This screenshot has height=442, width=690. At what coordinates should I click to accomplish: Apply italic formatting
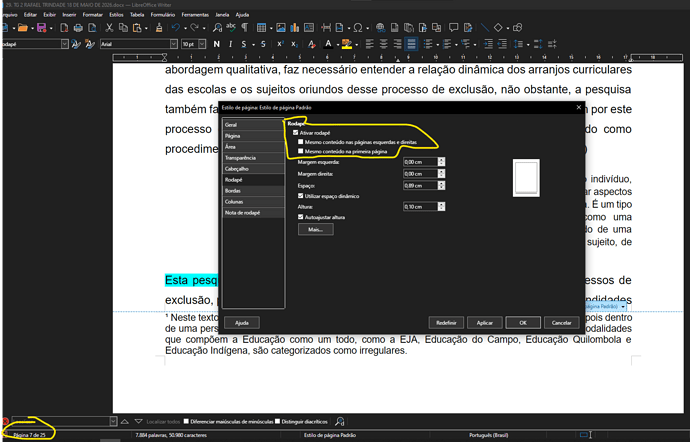230,44
